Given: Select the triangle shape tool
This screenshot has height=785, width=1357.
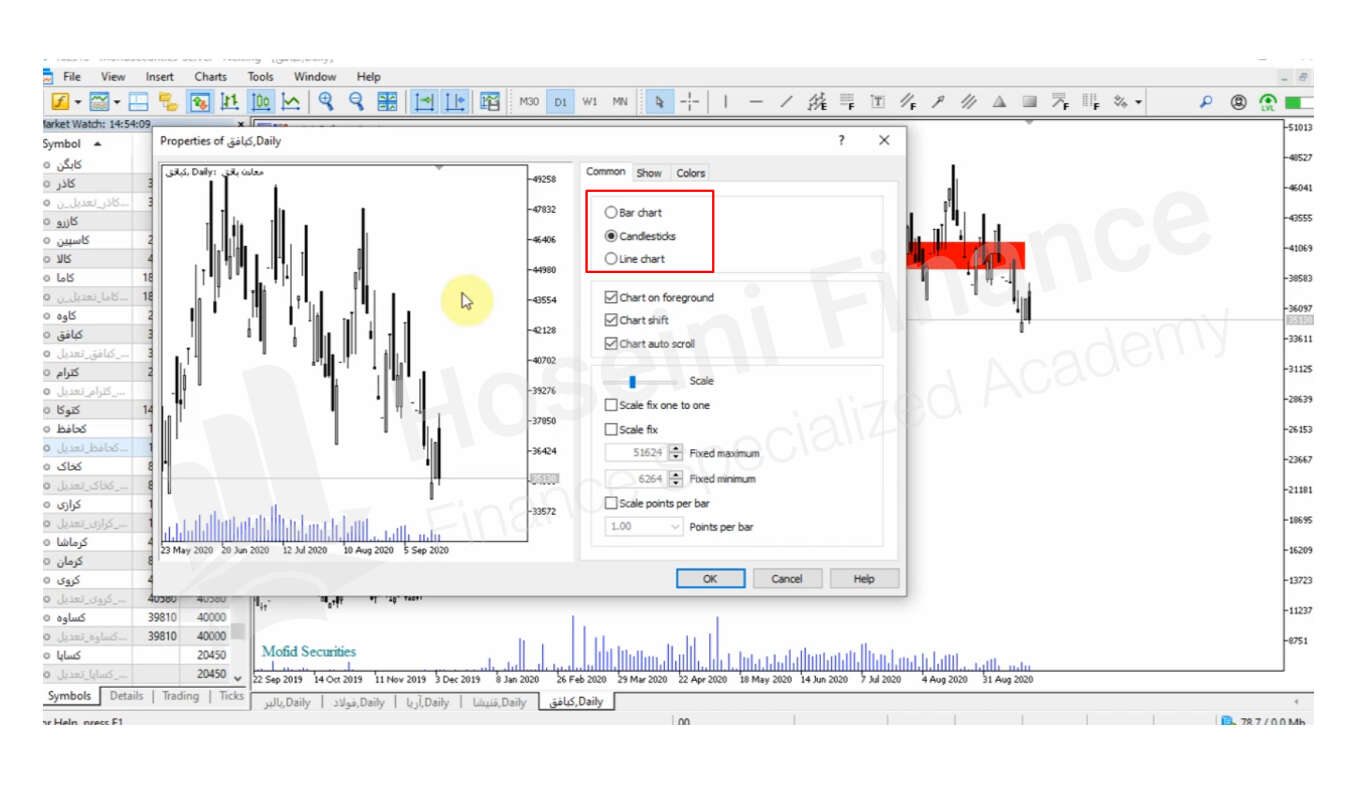Looking at the screenshot, I should pyautogui.click(x=999, y=102).
